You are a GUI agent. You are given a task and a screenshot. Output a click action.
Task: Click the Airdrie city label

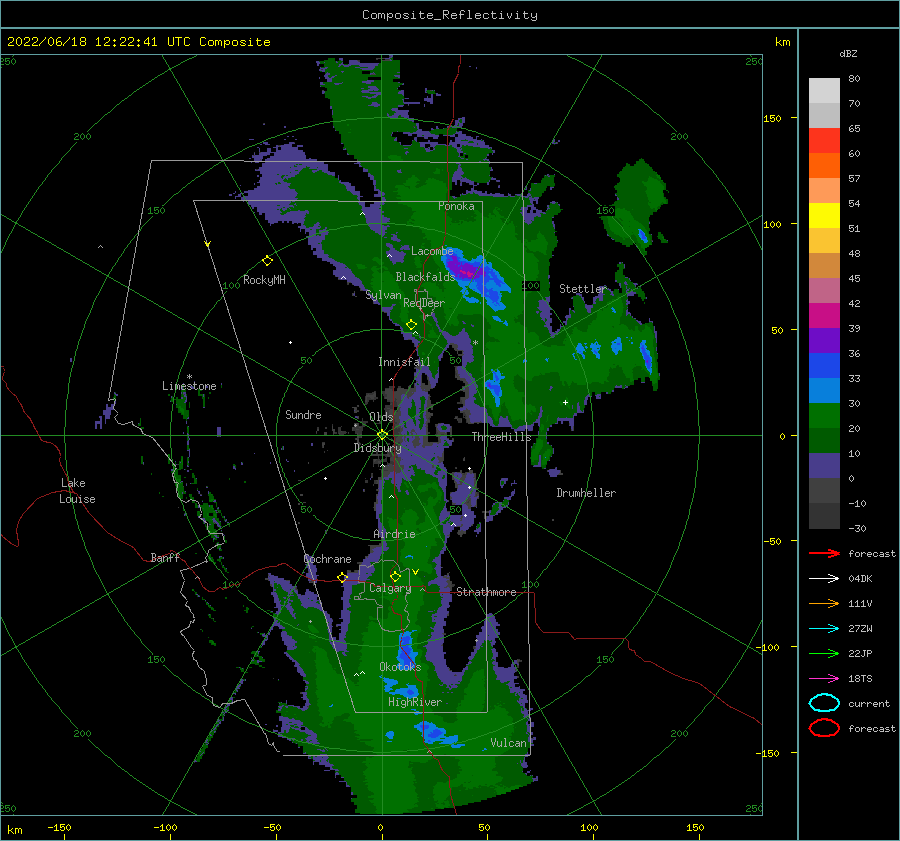tap(394, 534)
